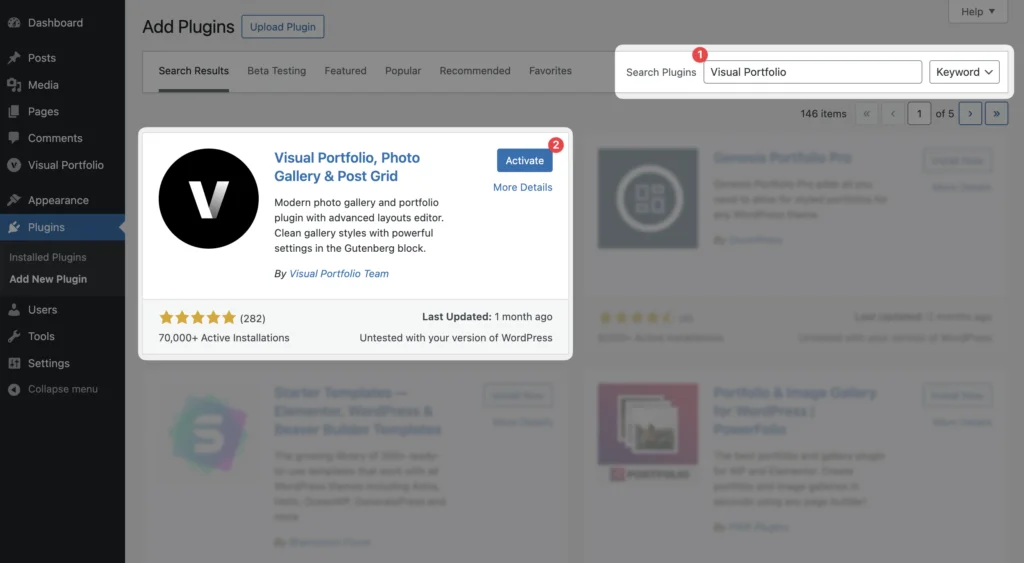1024x563 pixels.
Task: Click the Settings sliders icon
Action: coord(14,363)
